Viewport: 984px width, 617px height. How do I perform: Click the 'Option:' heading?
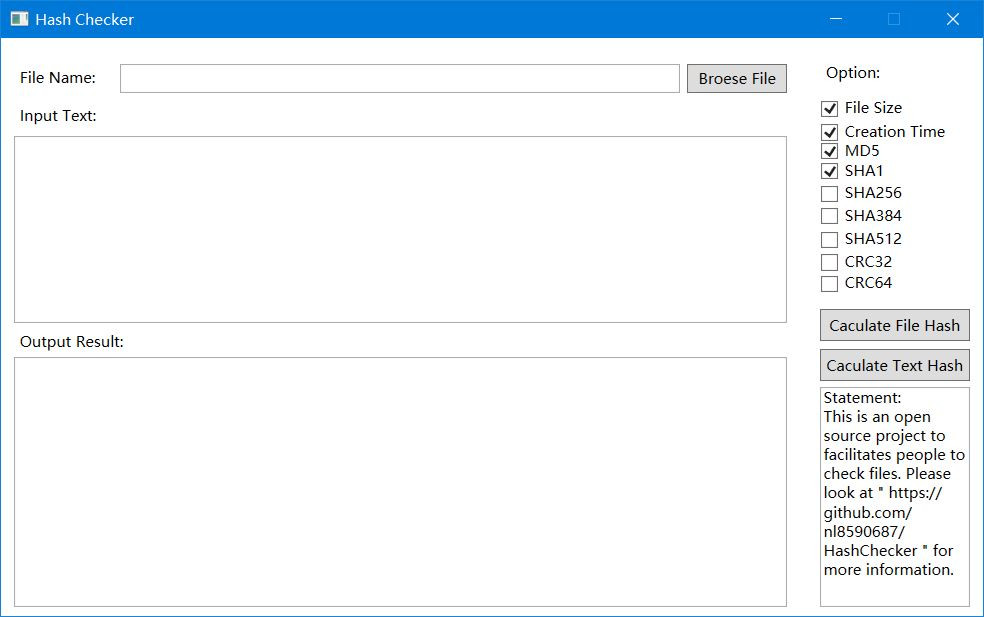853,73
